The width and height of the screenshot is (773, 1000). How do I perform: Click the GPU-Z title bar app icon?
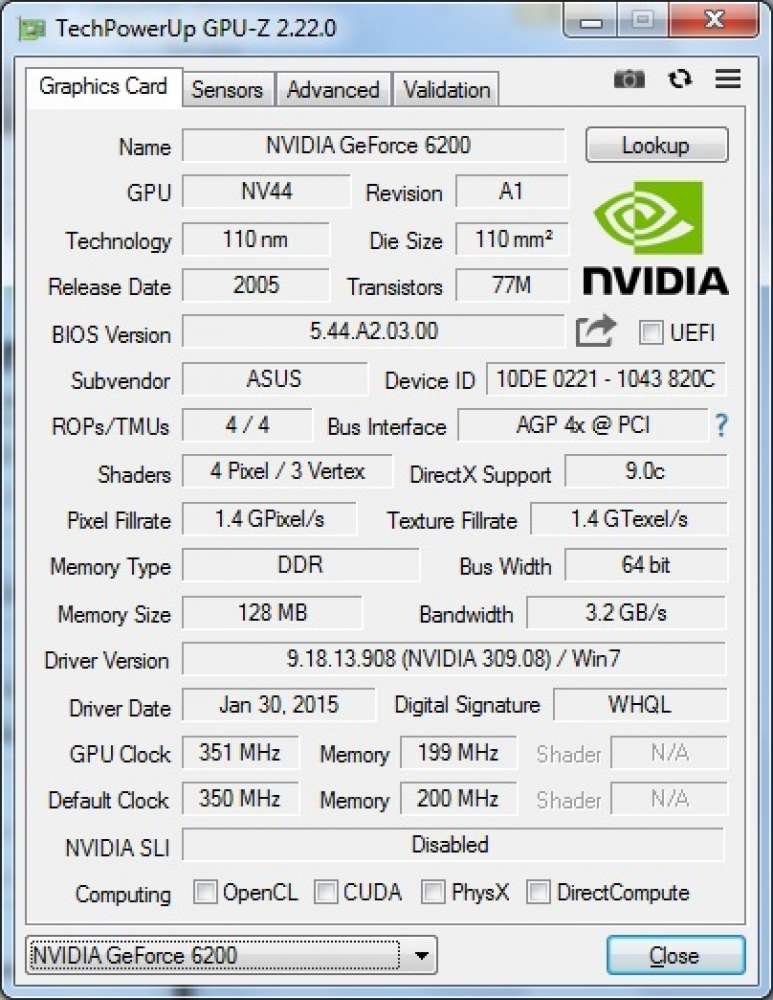(33, 29)
